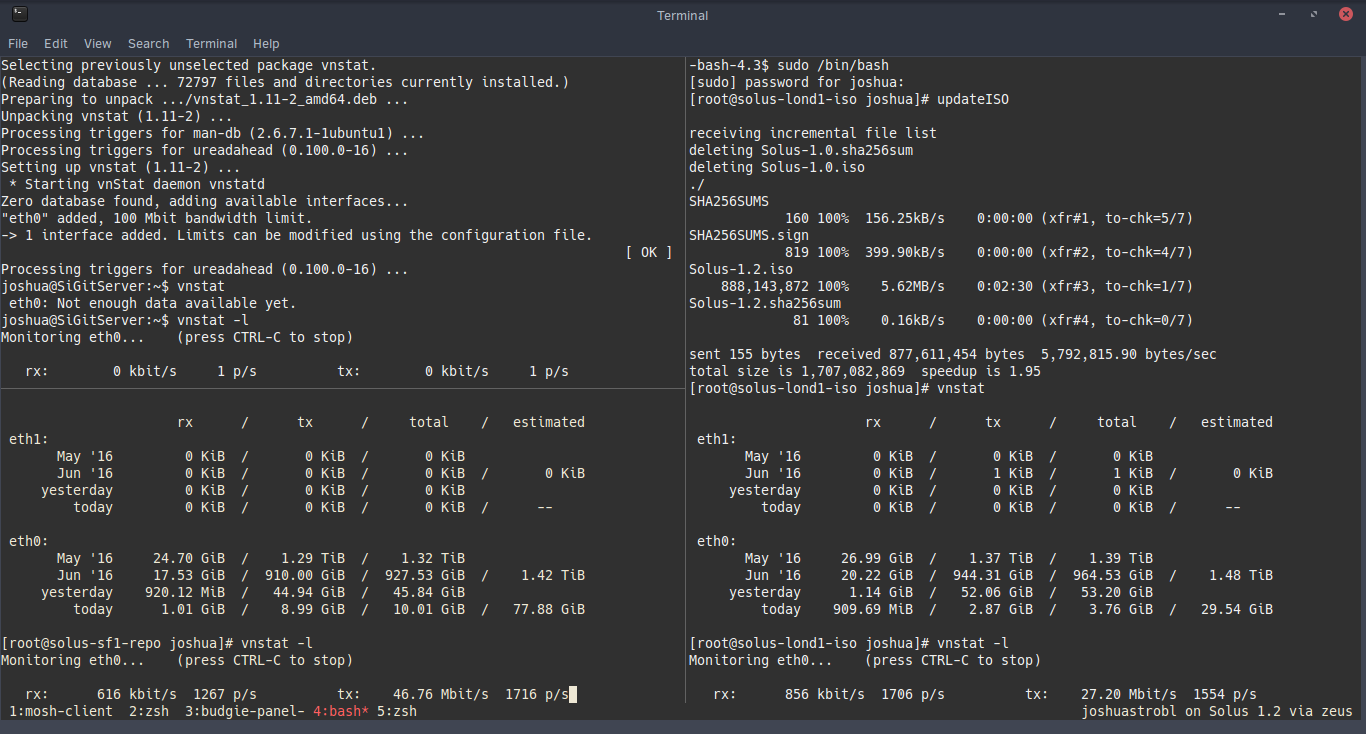
Task: Click 'SHA256SUMS.sign' file name
Action: [749, 235]
